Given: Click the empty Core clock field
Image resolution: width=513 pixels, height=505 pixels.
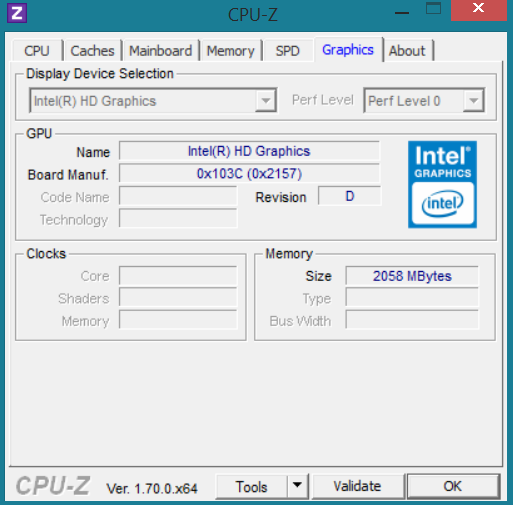Looking at the screenshot, I should (x=178, y=276).
